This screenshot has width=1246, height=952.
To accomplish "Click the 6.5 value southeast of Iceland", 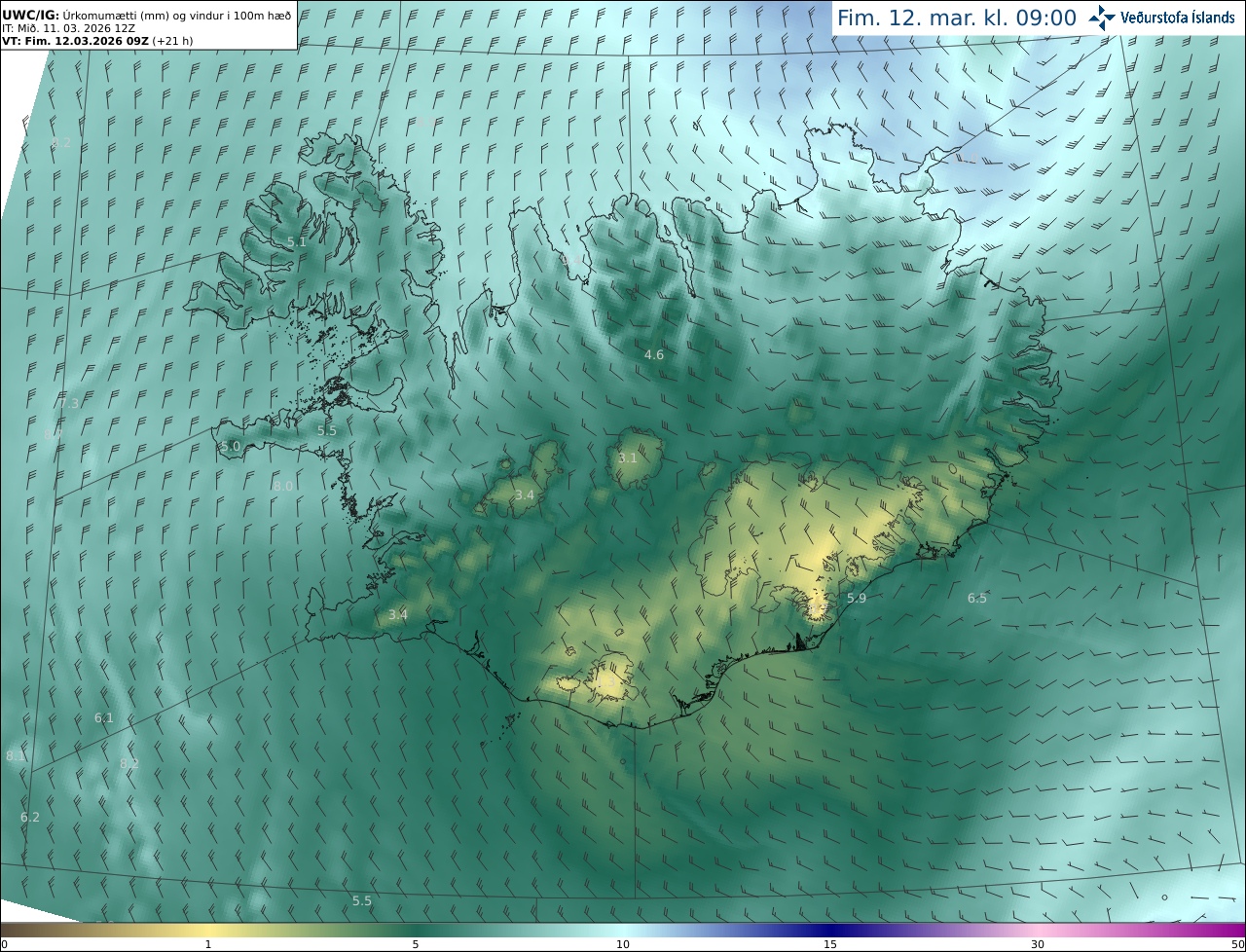I will [977, 598].
